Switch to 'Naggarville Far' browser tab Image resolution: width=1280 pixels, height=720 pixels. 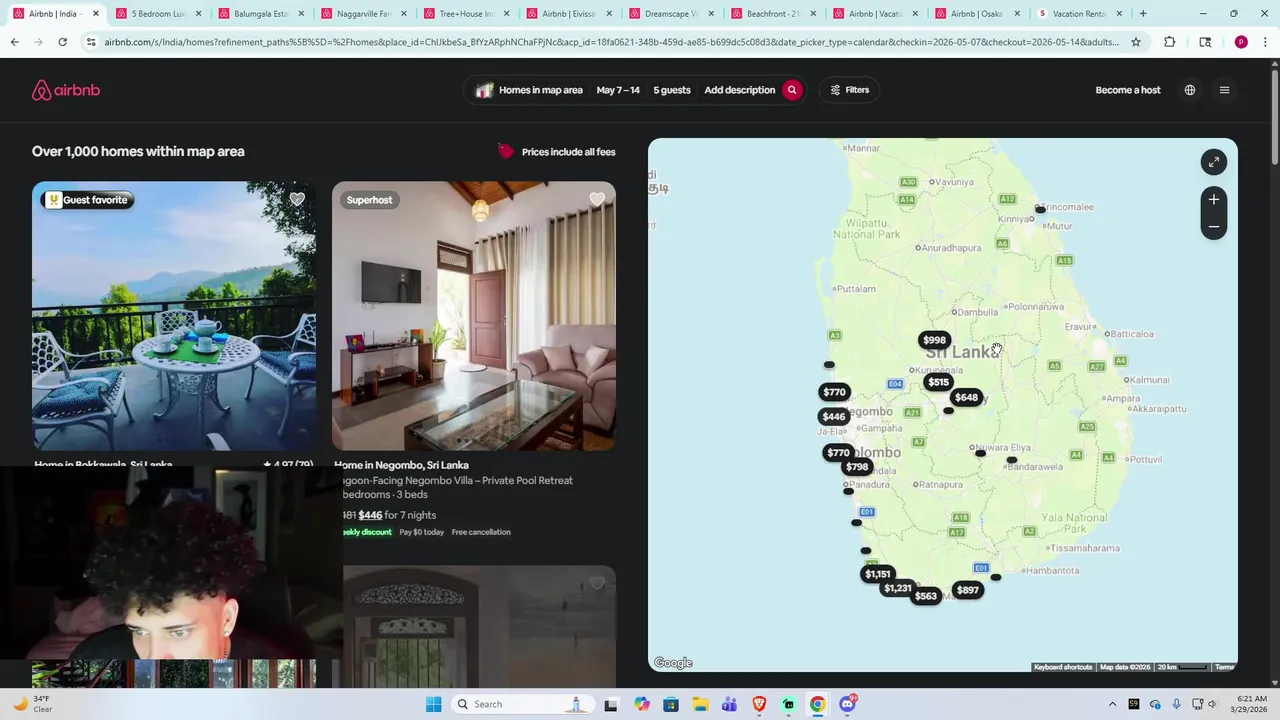(362, 14)
